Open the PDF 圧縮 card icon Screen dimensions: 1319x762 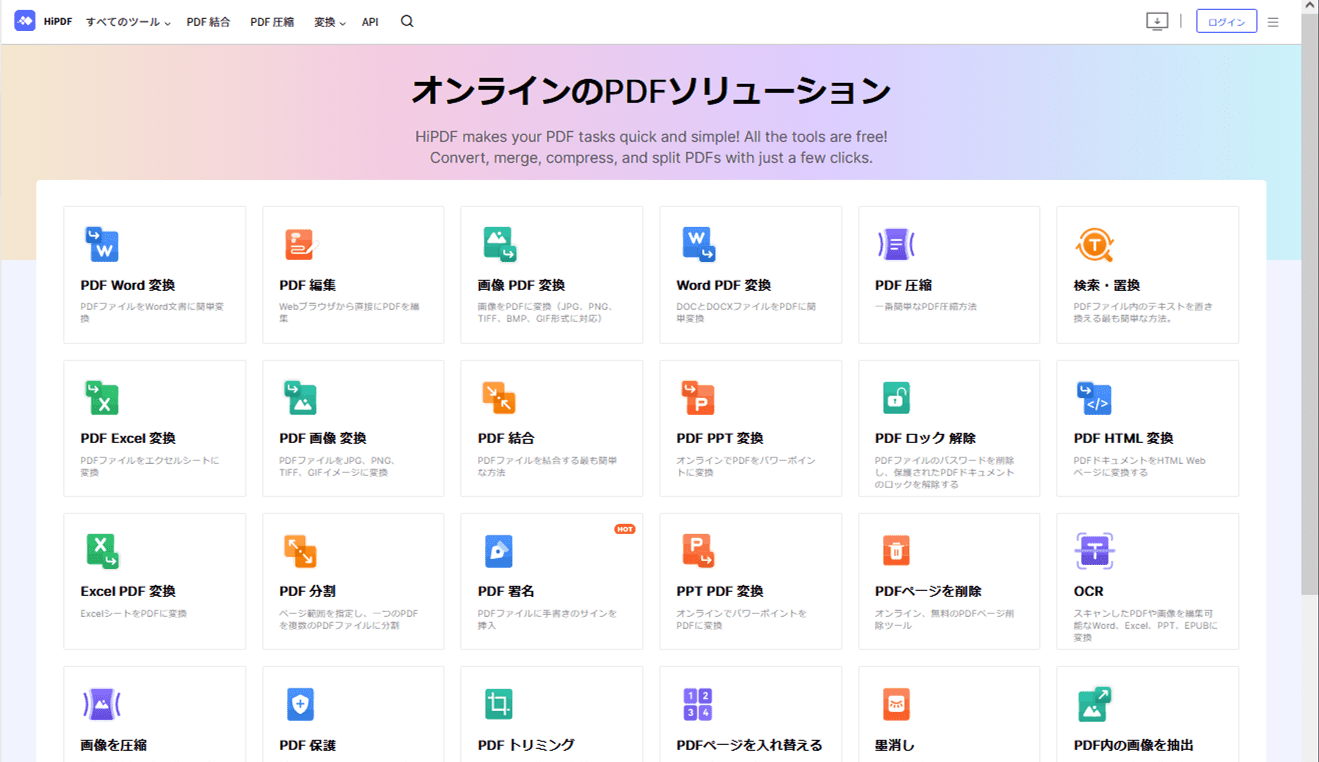coord(896,244)
